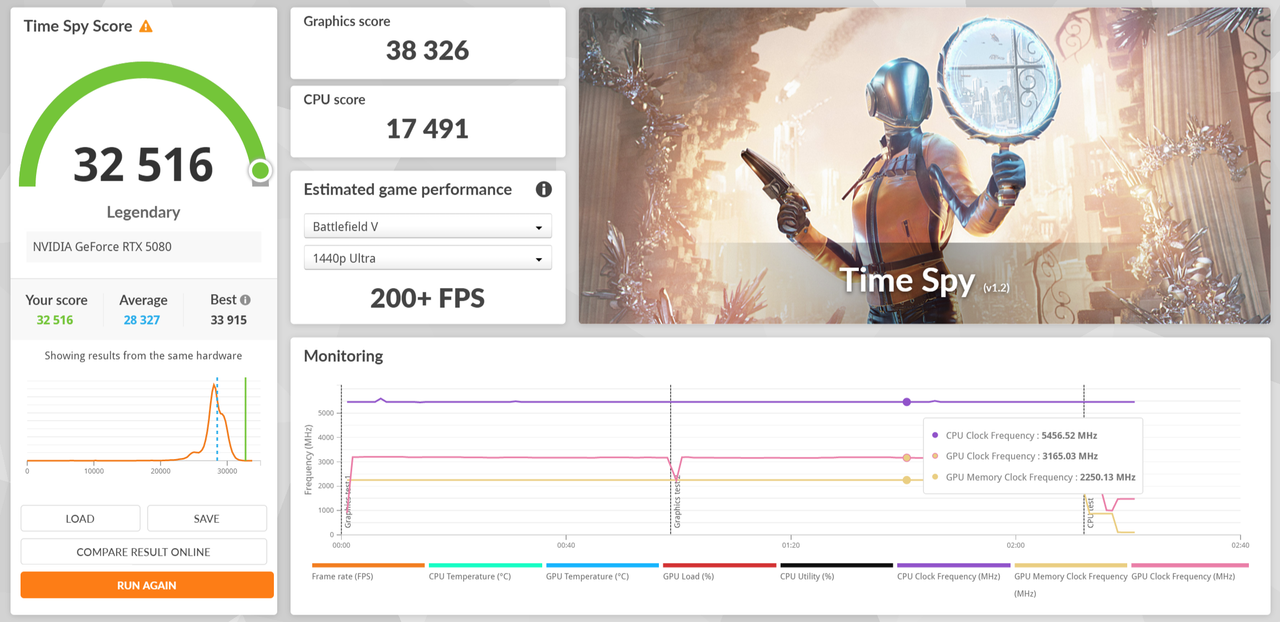Image resolution: width=1280 pixels, height=622 pixels.
Task: Click the orange warning triangle beside Time Spy Score
Action: click(x=146, y=26)
